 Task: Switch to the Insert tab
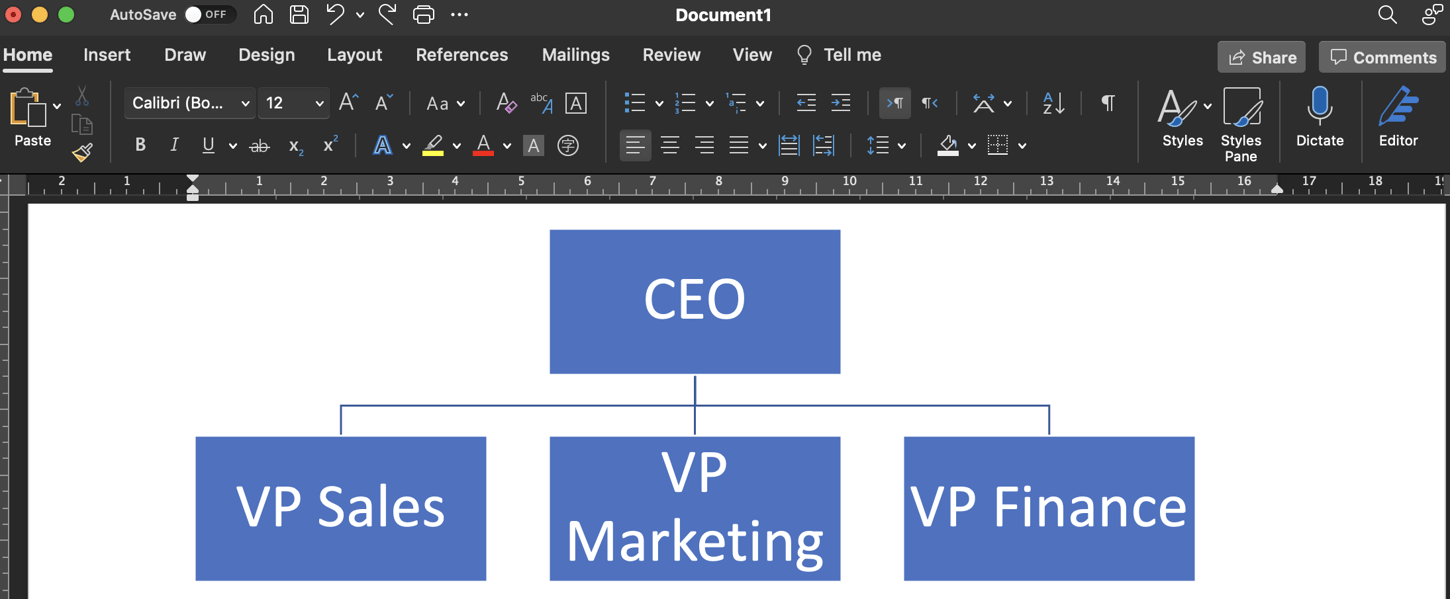(107, 55)
